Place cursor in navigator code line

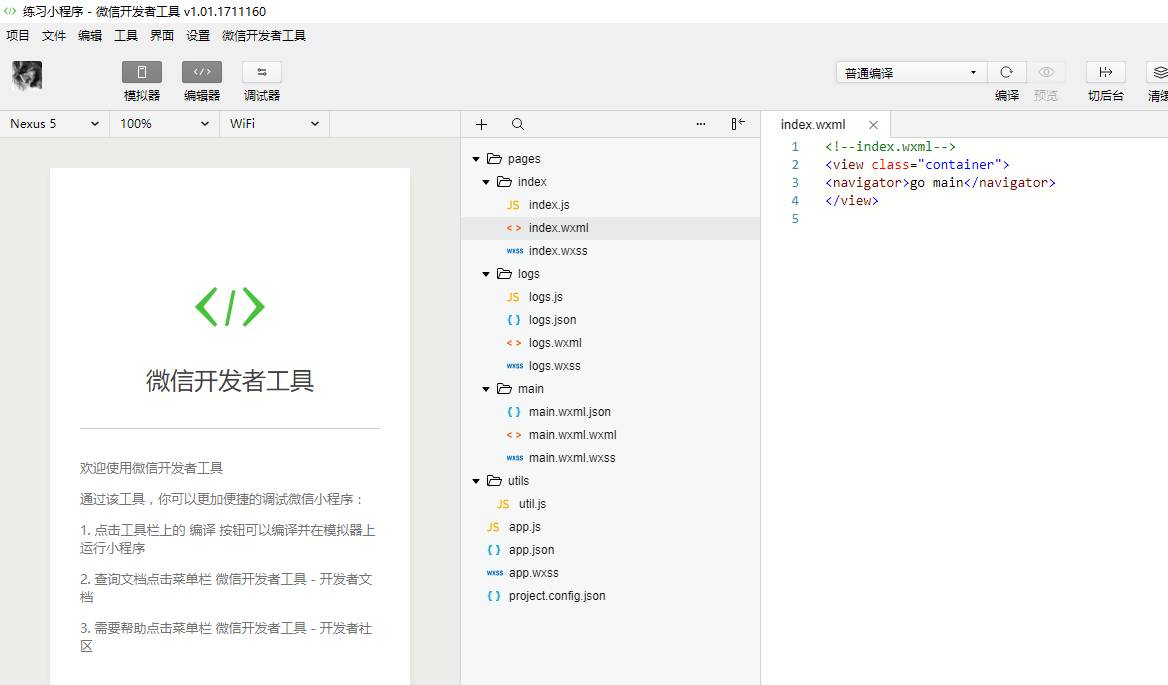click(940, 182)
